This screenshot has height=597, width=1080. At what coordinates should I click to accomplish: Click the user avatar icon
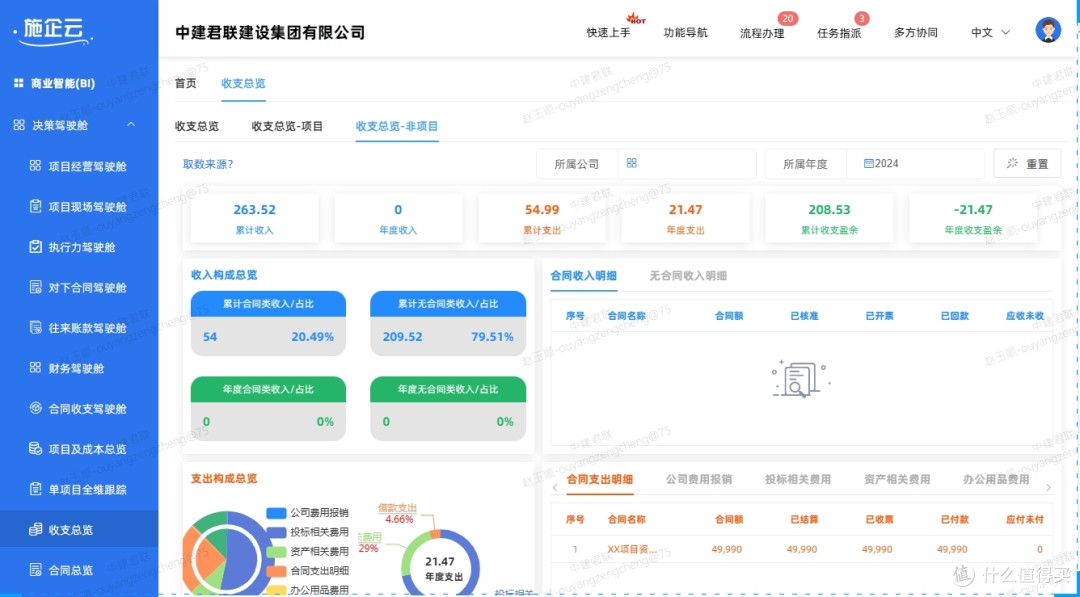pos(1048,30)
